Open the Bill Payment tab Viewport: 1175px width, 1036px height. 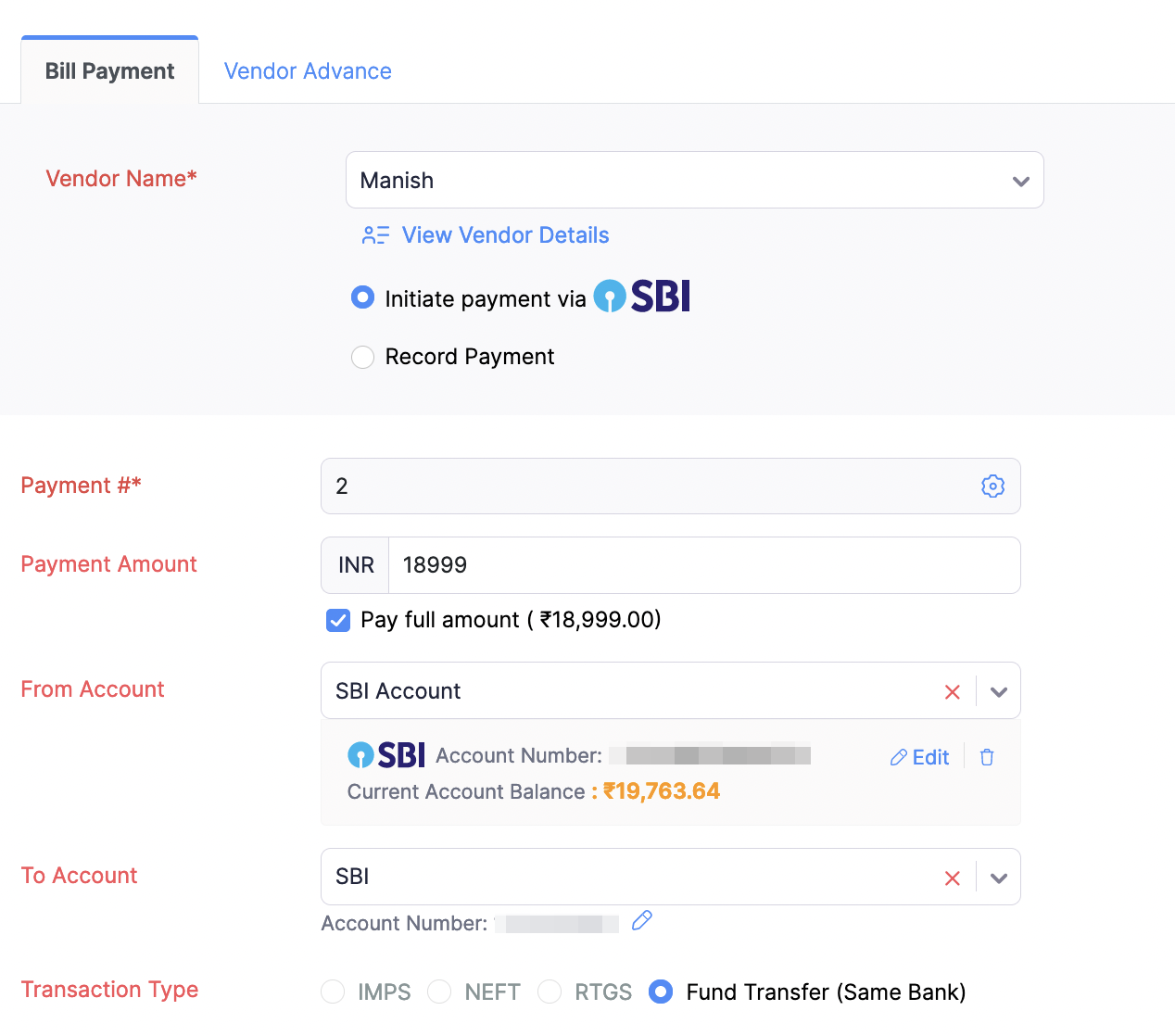tap(109, 71)
